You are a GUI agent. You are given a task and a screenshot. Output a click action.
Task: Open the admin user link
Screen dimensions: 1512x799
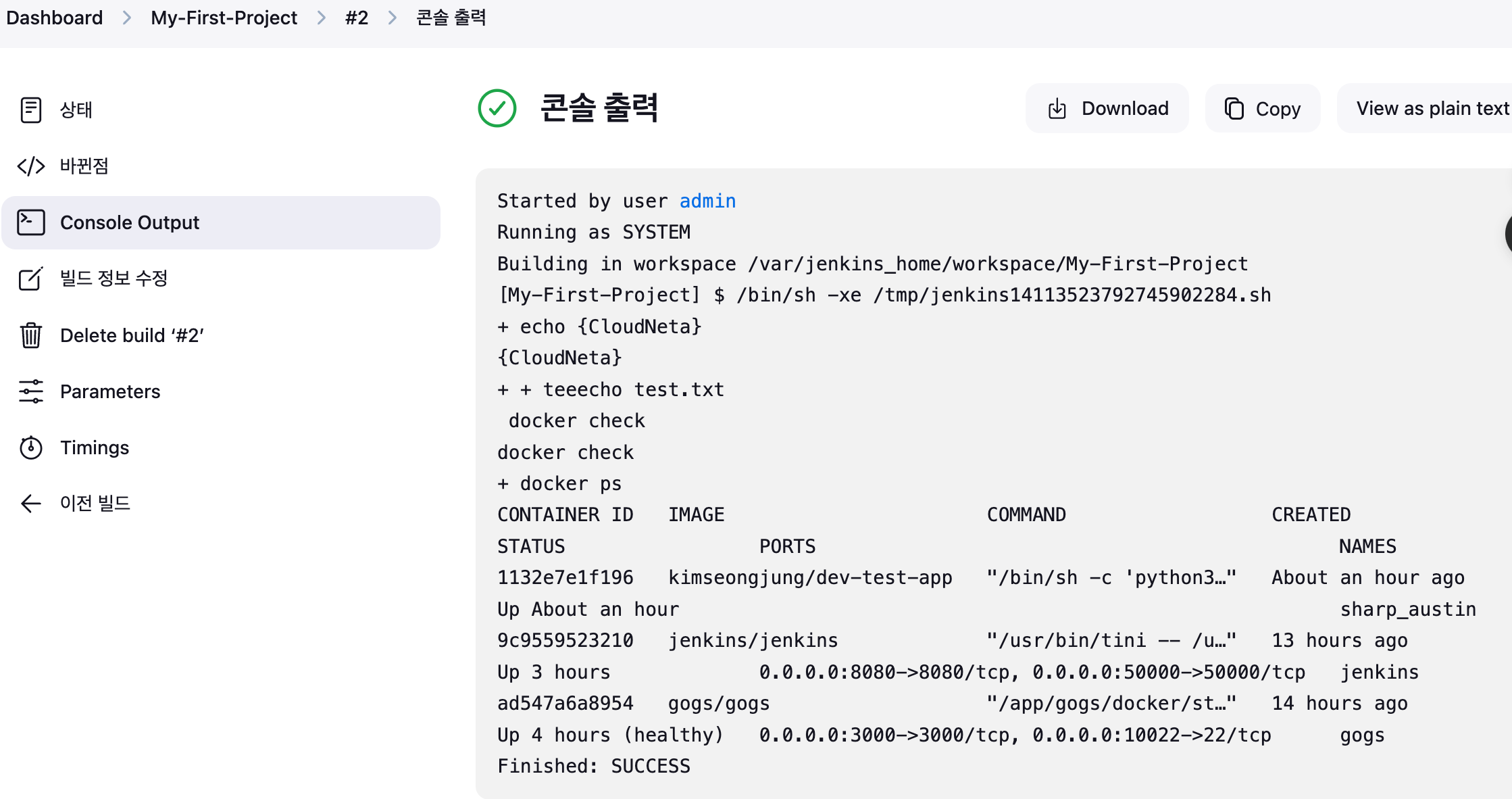coord(707,201)
